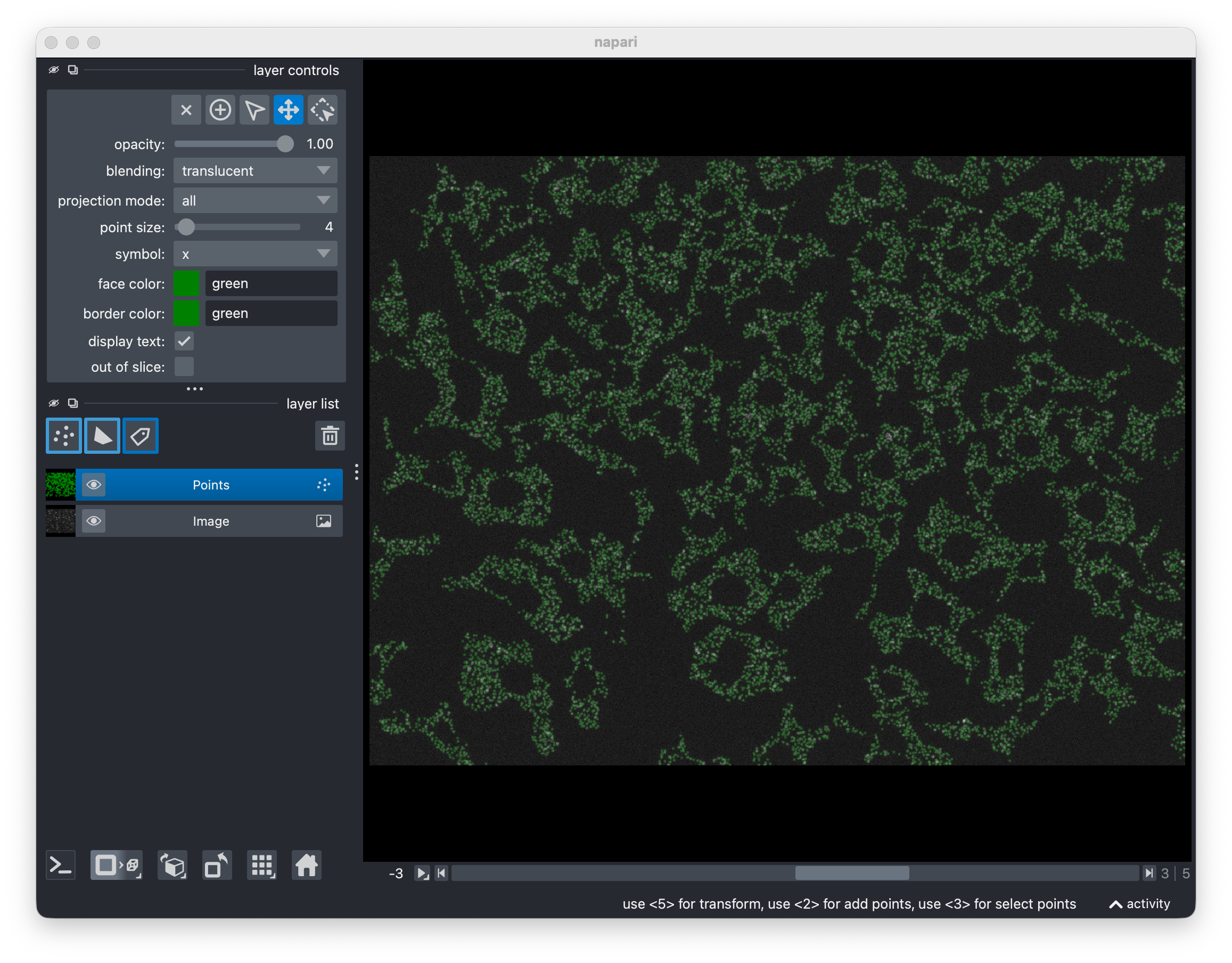Open the projection mode dropdown
1232x963 pixels.
256,200
